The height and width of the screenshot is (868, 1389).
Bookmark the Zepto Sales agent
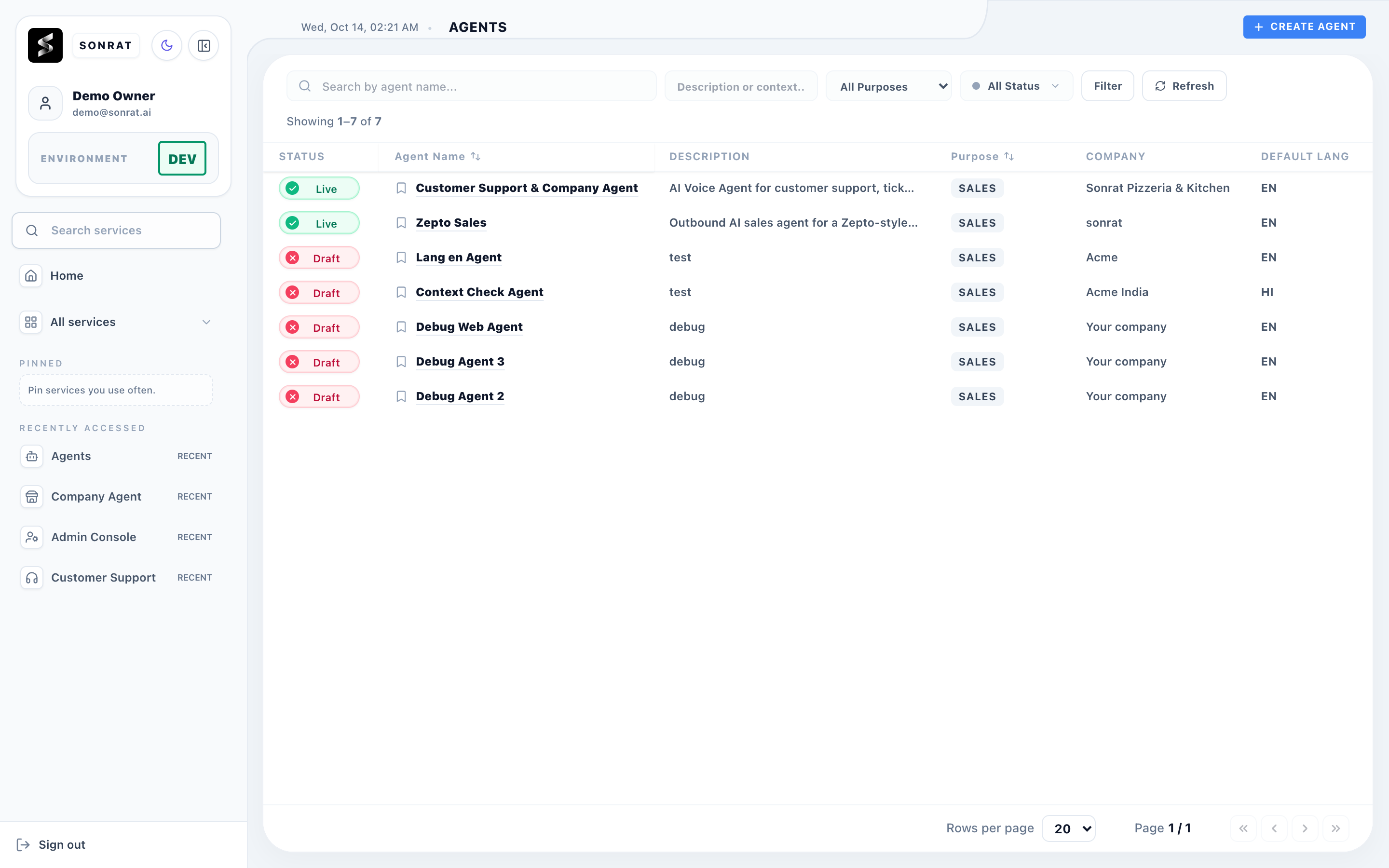coord(401,223)
